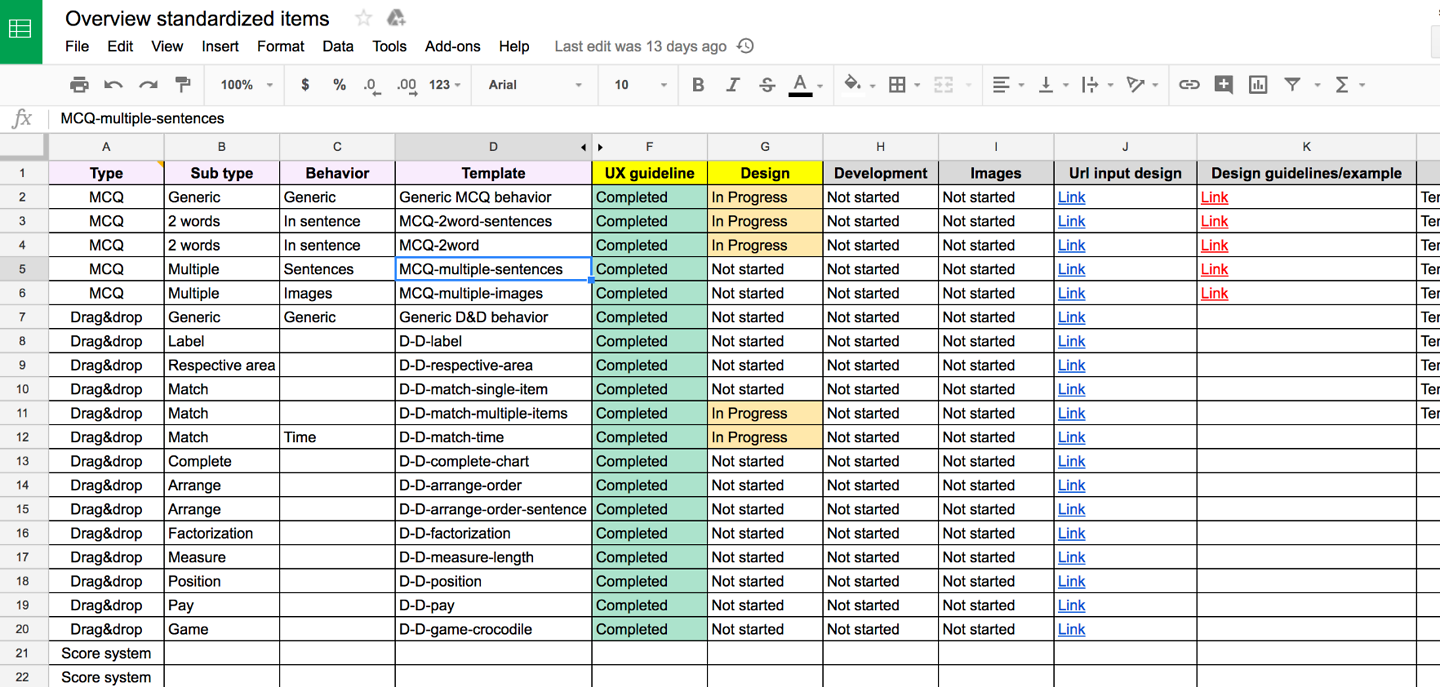Image resolution: width=1440 pixels, height=687 pixels.
Task: Click the Vertical align icon
Action: point(1046,85)
